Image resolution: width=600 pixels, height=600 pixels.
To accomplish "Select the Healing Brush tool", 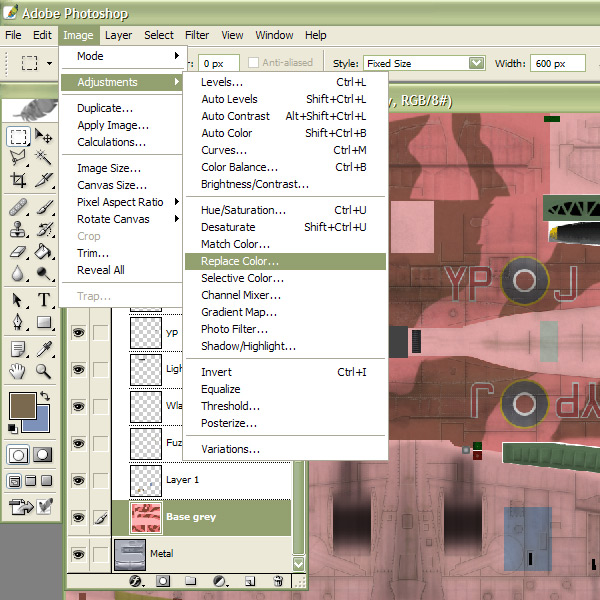I will [18, 208].
